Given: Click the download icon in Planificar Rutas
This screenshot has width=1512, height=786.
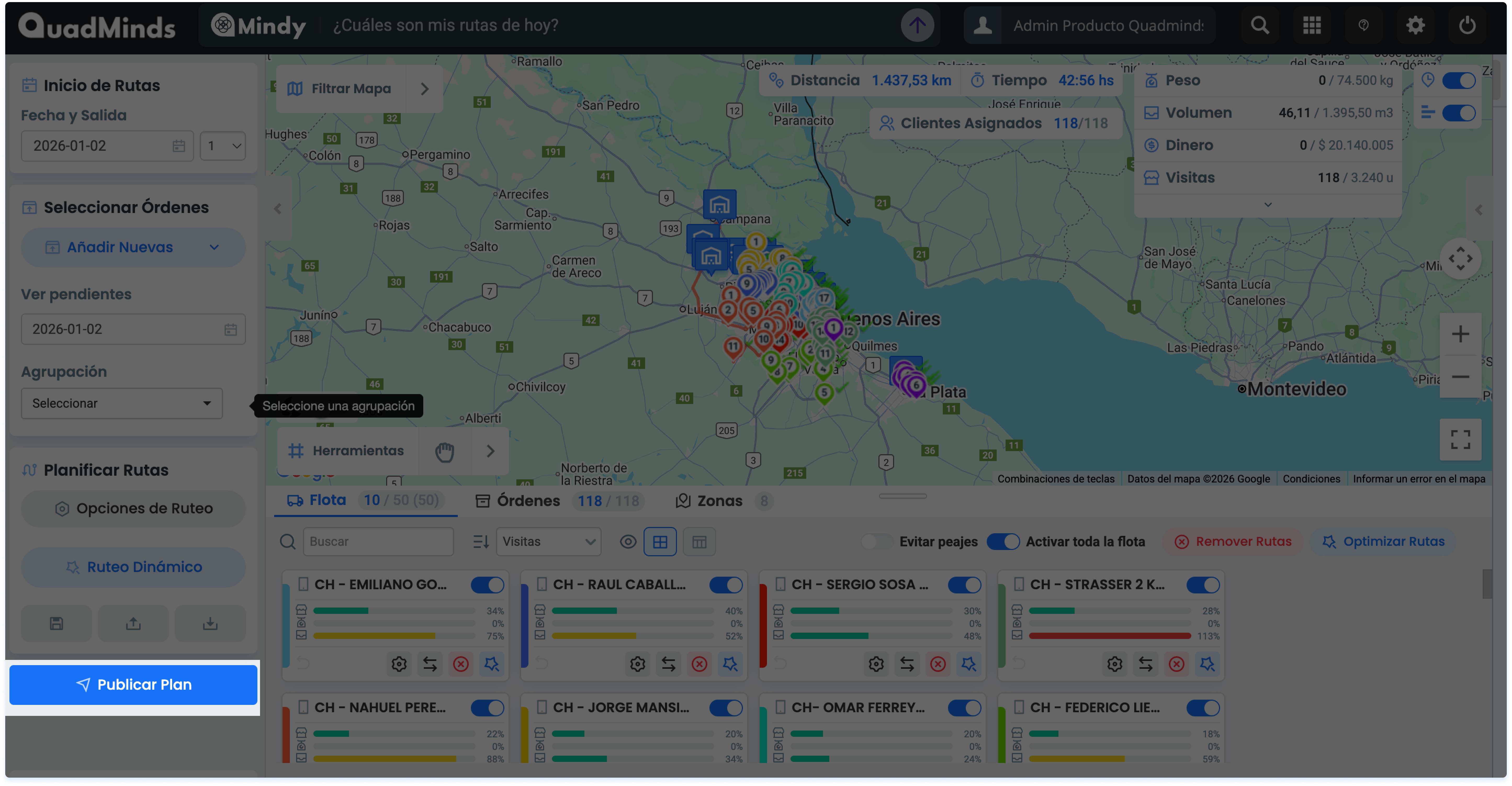Looking at the screenshot, I should coord(210,624).
